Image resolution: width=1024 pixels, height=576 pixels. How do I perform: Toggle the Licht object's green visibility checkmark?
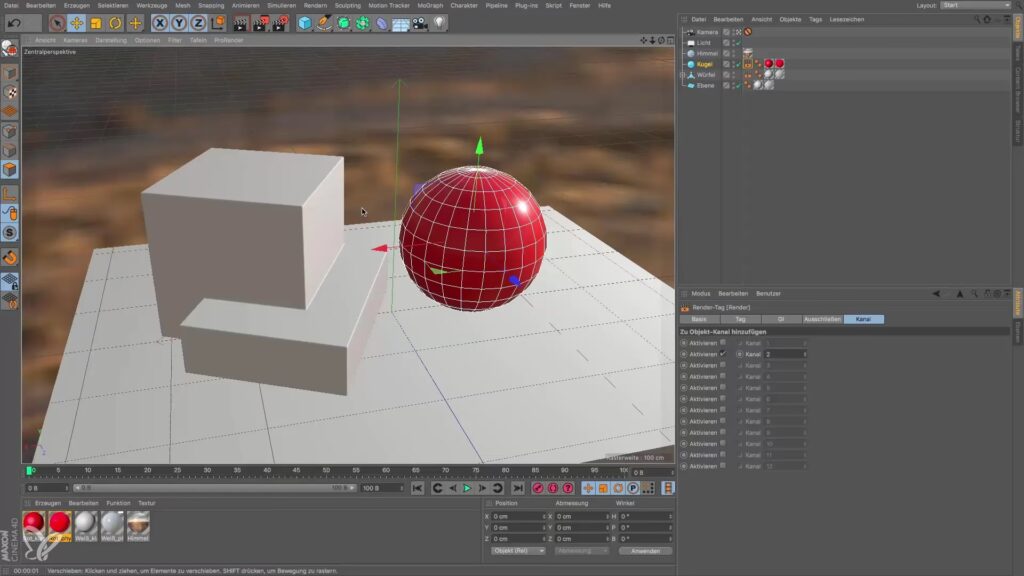738,43
